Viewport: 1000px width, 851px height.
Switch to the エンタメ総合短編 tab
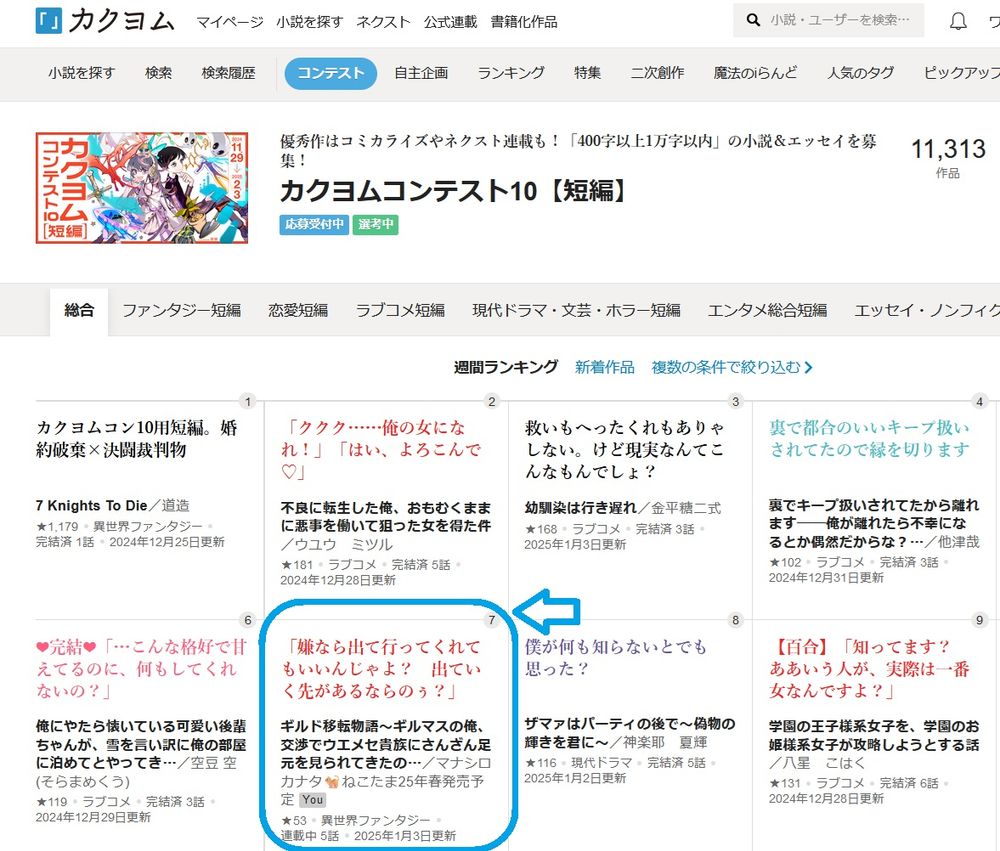[768, 311]
